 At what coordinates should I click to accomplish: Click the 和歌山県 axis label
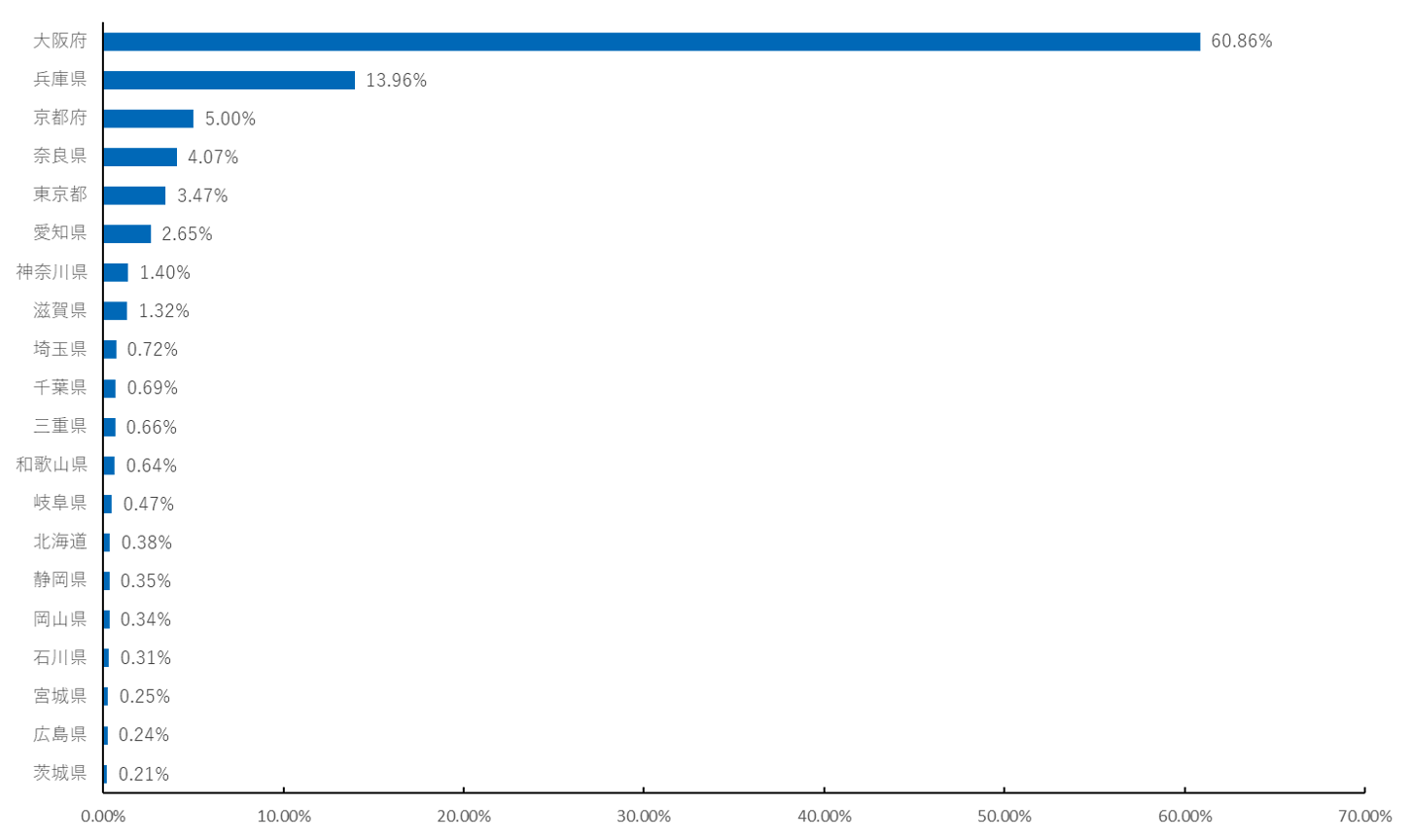click(x=52, y=465)
